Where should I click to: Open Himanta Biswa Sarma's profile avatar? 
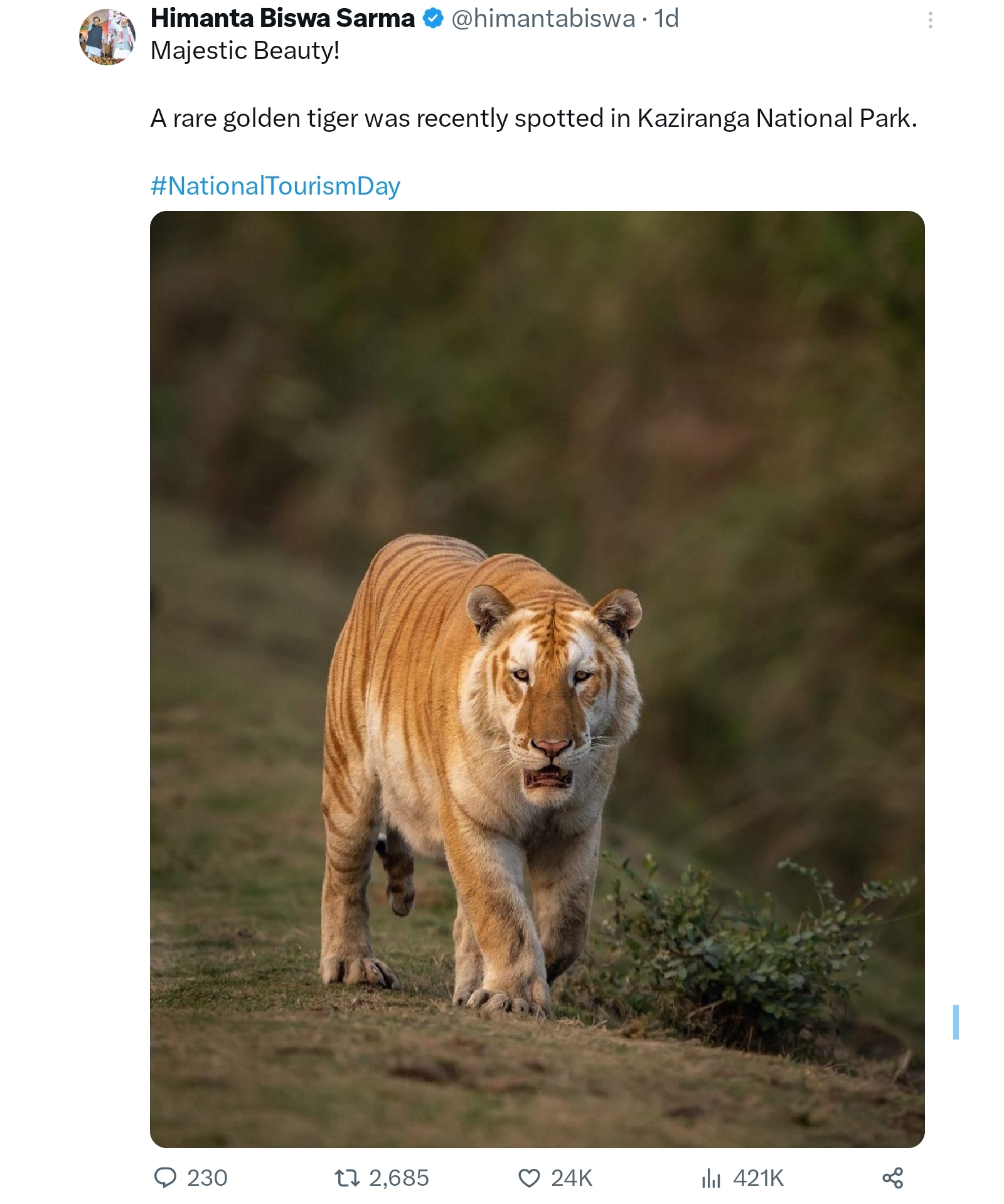click(107, 37)
